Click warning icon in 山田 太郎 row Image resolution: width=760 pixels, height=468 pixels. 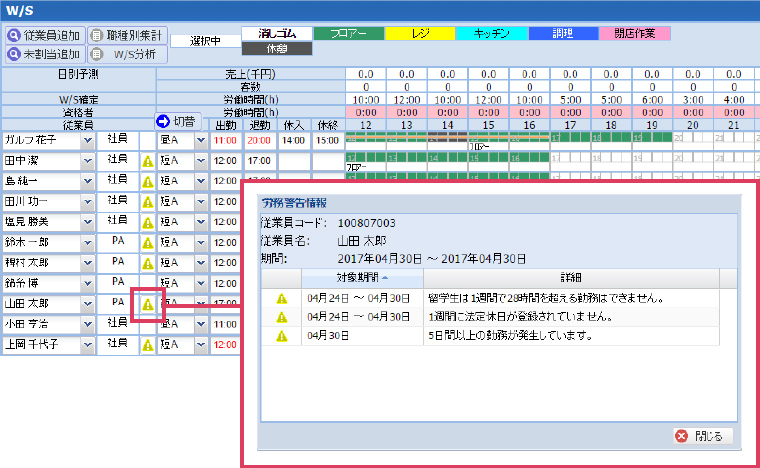[147, 303]
